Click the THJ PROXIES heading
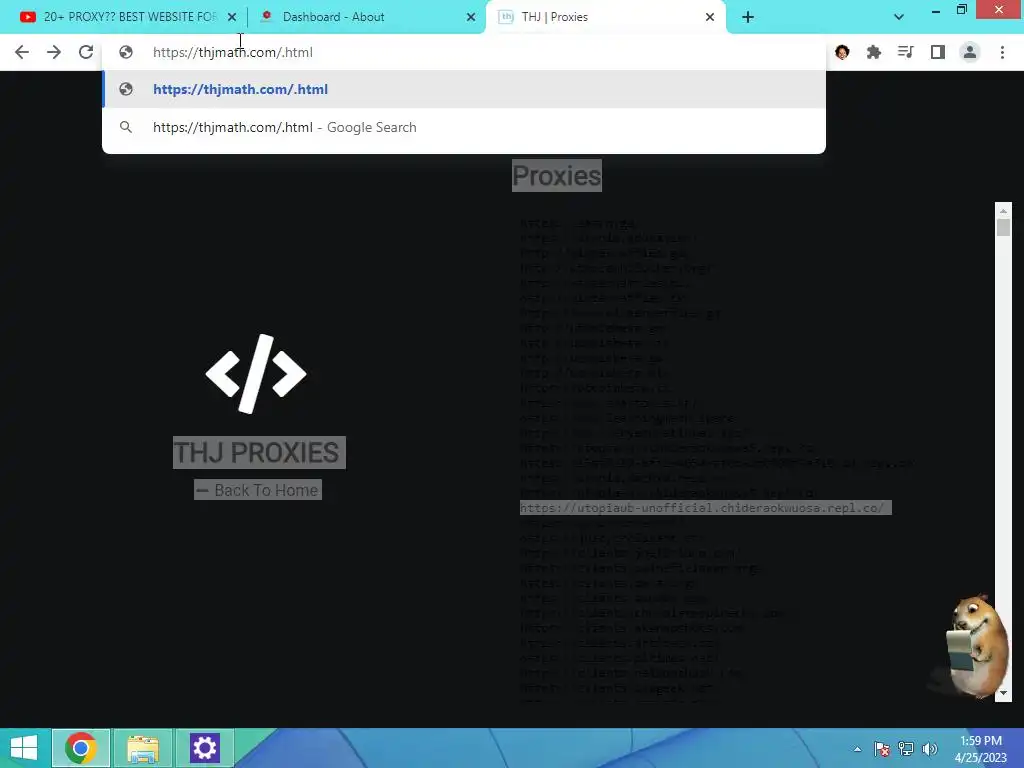The image size is (1024, 768). [259, 452]
